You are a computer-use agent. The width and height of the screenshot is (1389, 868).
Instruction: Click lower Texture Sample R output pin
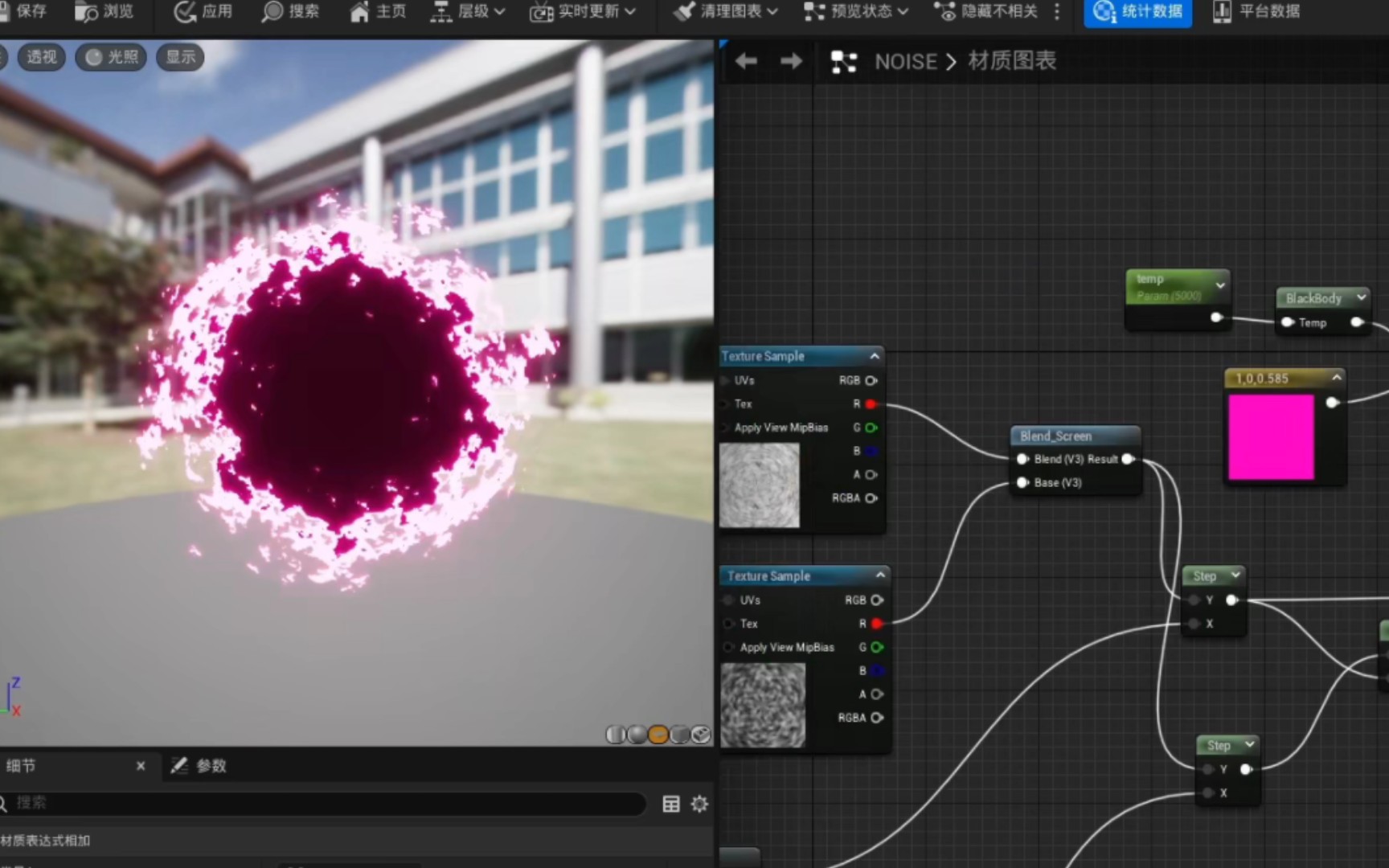tap(877, 624)
